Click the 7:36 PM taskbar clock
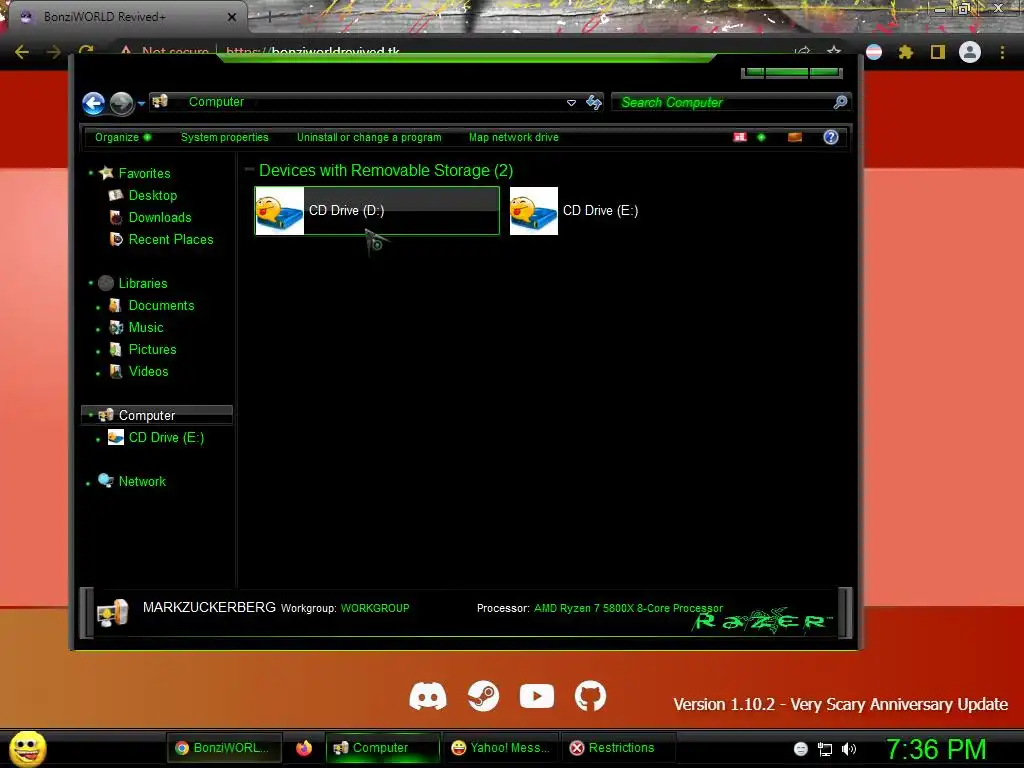This screenshot has height=768, width=1024. tap(936, 748)
